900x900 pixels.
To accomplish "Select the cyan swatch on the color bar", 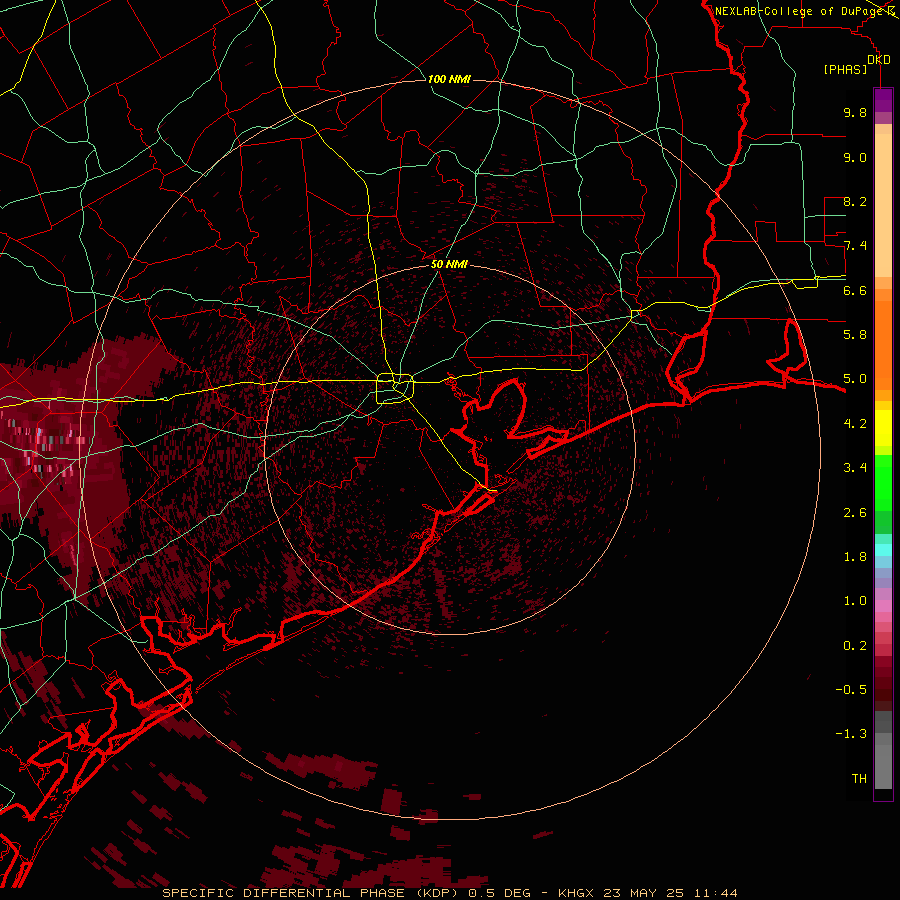I will [x=883, y=550].
